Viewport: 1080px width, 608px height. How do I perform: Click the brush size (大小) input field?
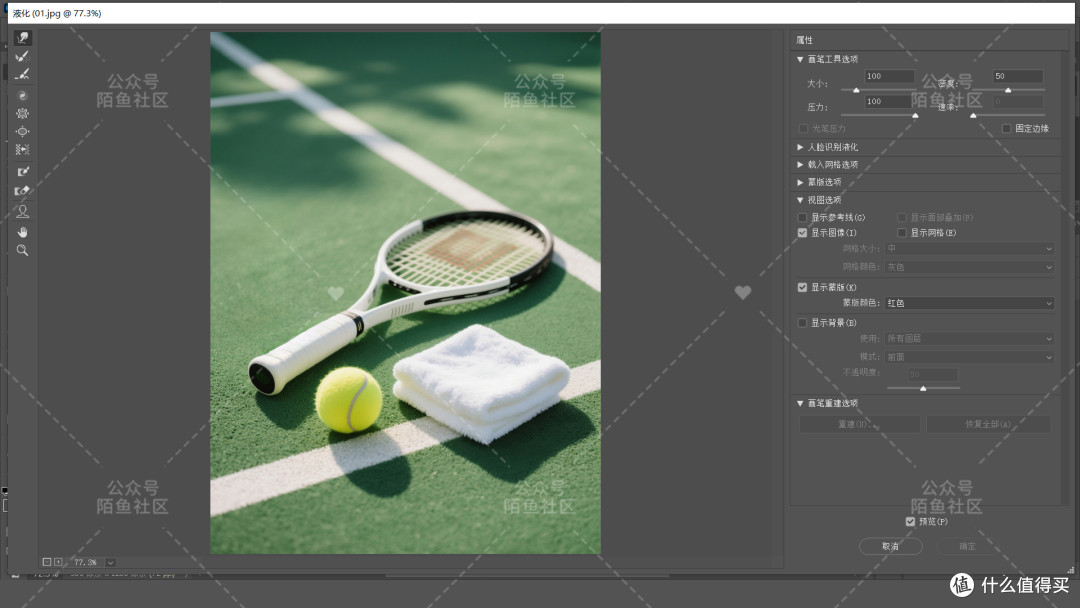(x=889, y=76)
